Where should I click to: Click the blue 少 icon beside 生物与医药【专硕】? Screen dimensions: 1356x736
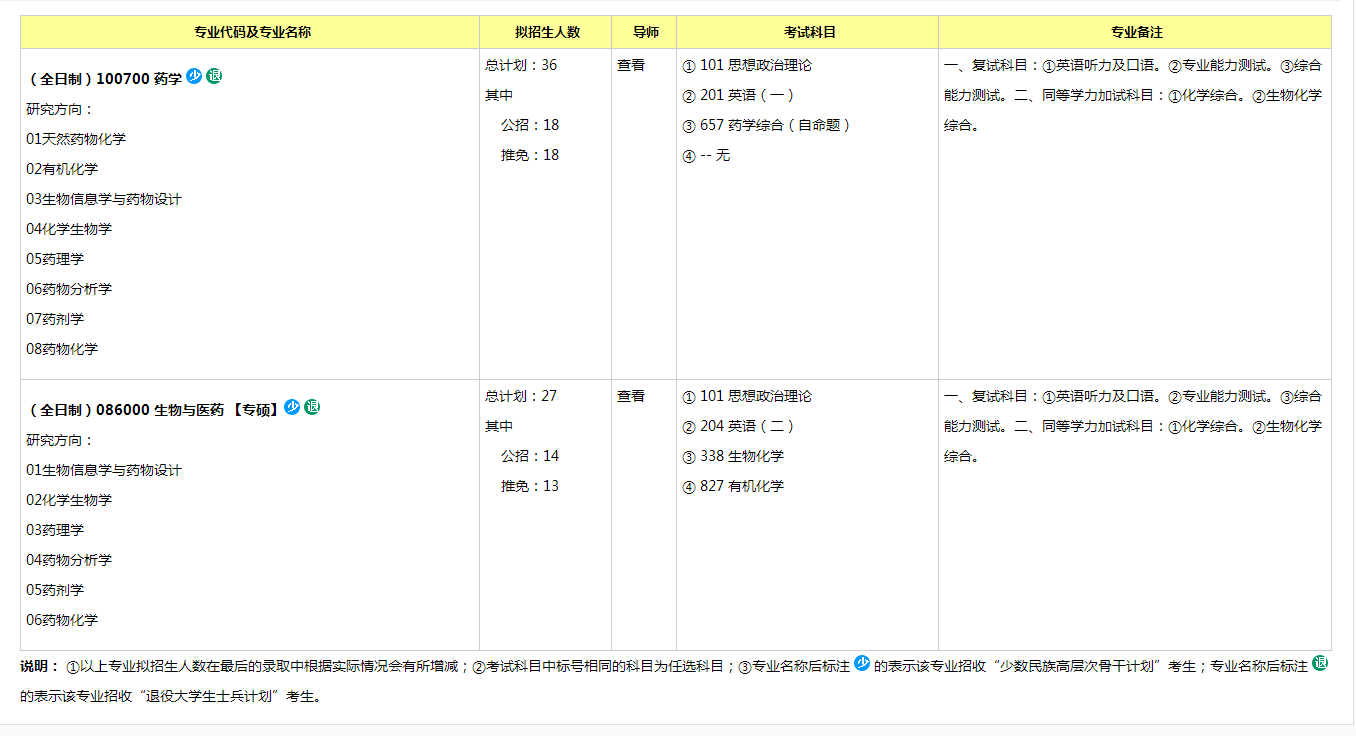[x=292, y=407]
